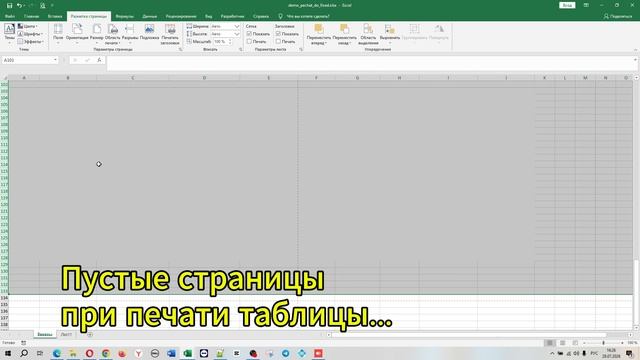Switch to the Data (Данные) tab

tap(149, 16)
